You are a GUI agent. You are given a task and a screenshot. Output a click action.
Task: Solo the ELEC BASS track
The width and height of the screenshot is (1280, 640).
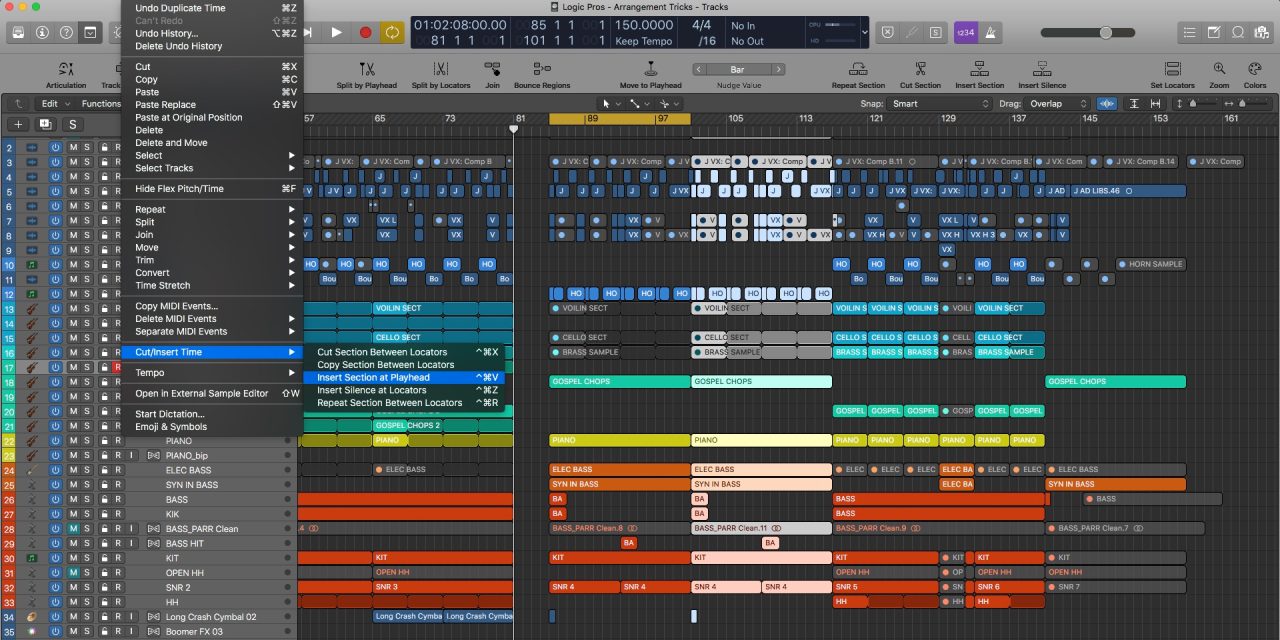click(88, 470)
